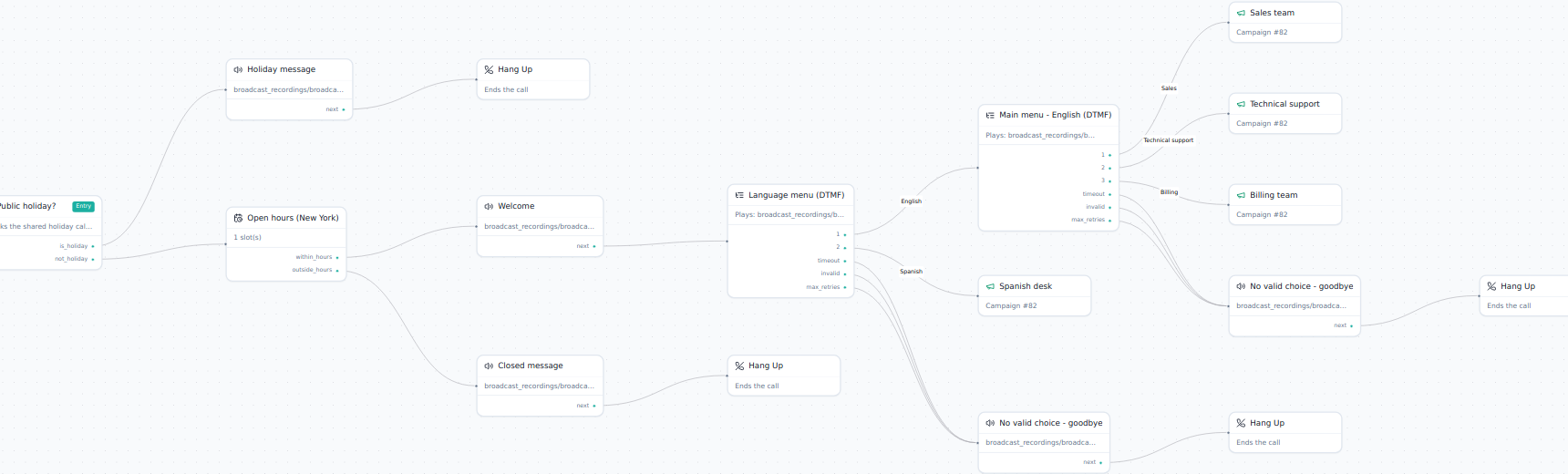Click Main menu English output port 1
Viewport: 1568px width, 474px height.
tap(1109, 155)
